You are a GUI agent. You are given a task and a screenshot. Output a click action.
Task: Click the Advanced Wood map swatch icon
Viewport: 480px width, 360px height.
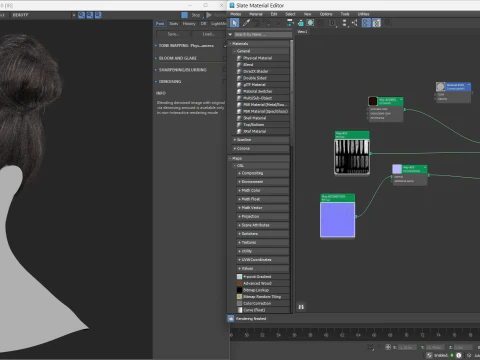pyautogui.click(x=239, y=283)
